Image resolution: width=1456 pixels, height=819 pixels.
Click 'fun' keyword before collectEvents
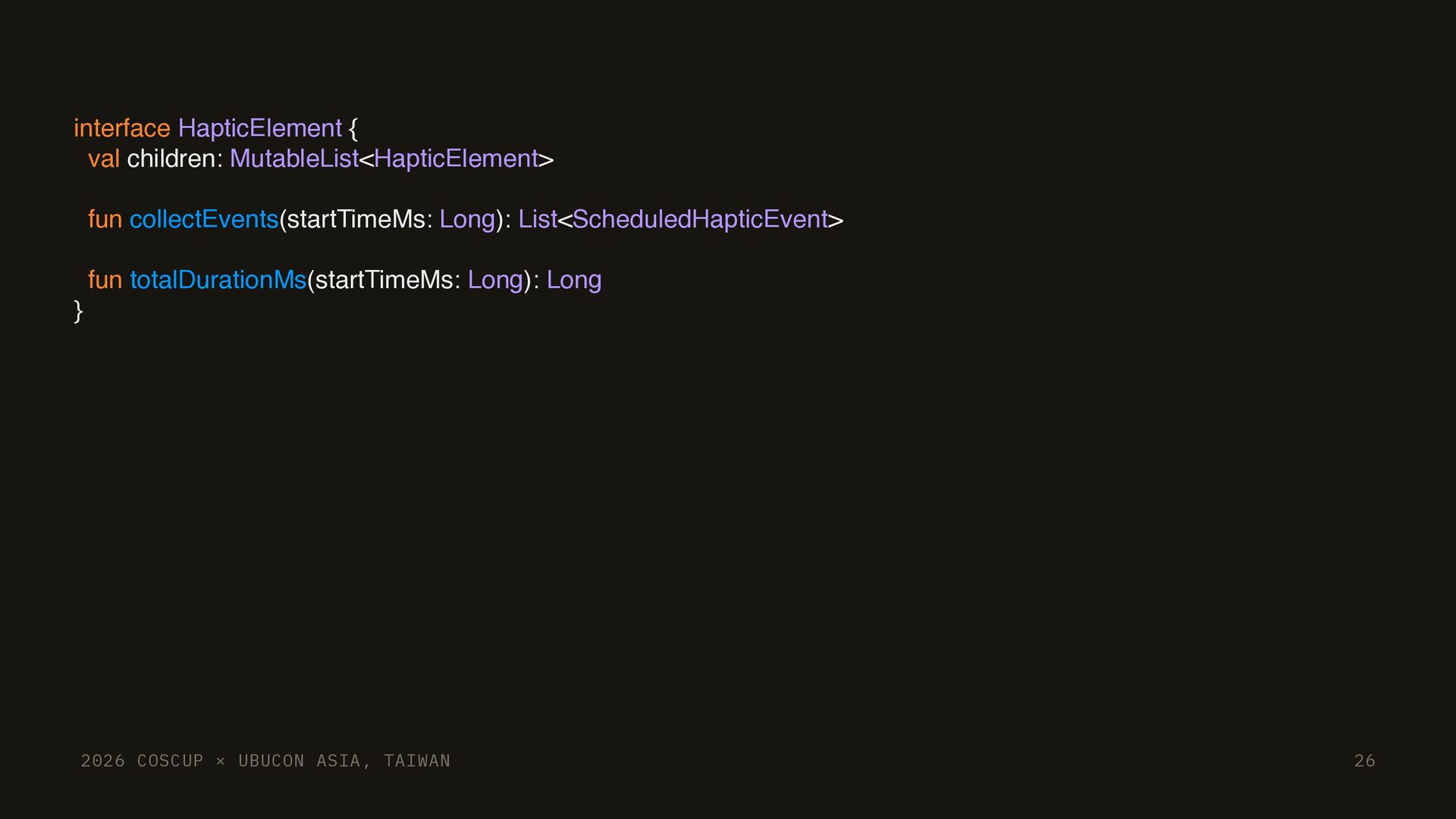pos(105,219)
